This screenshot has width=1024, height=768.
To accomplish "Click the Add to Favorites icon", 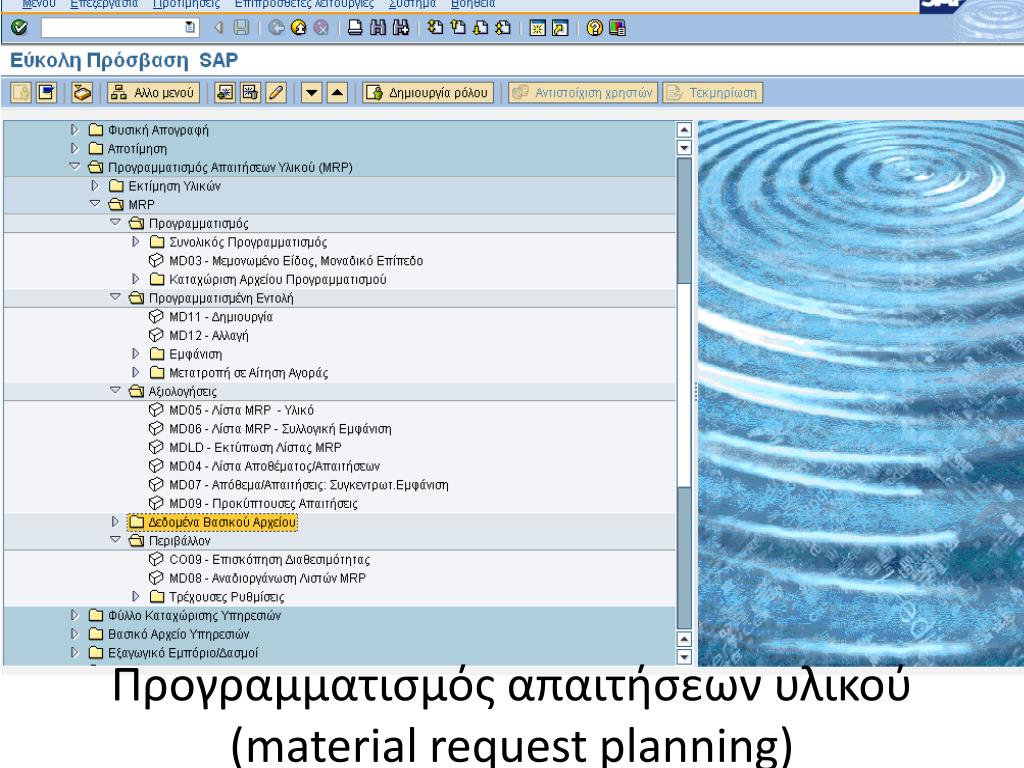I will tap(225, 92).
